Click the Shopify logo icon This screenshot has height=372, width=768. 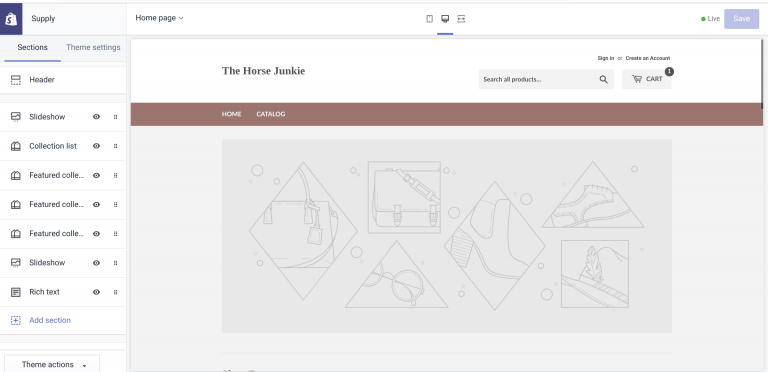[11, 19]
